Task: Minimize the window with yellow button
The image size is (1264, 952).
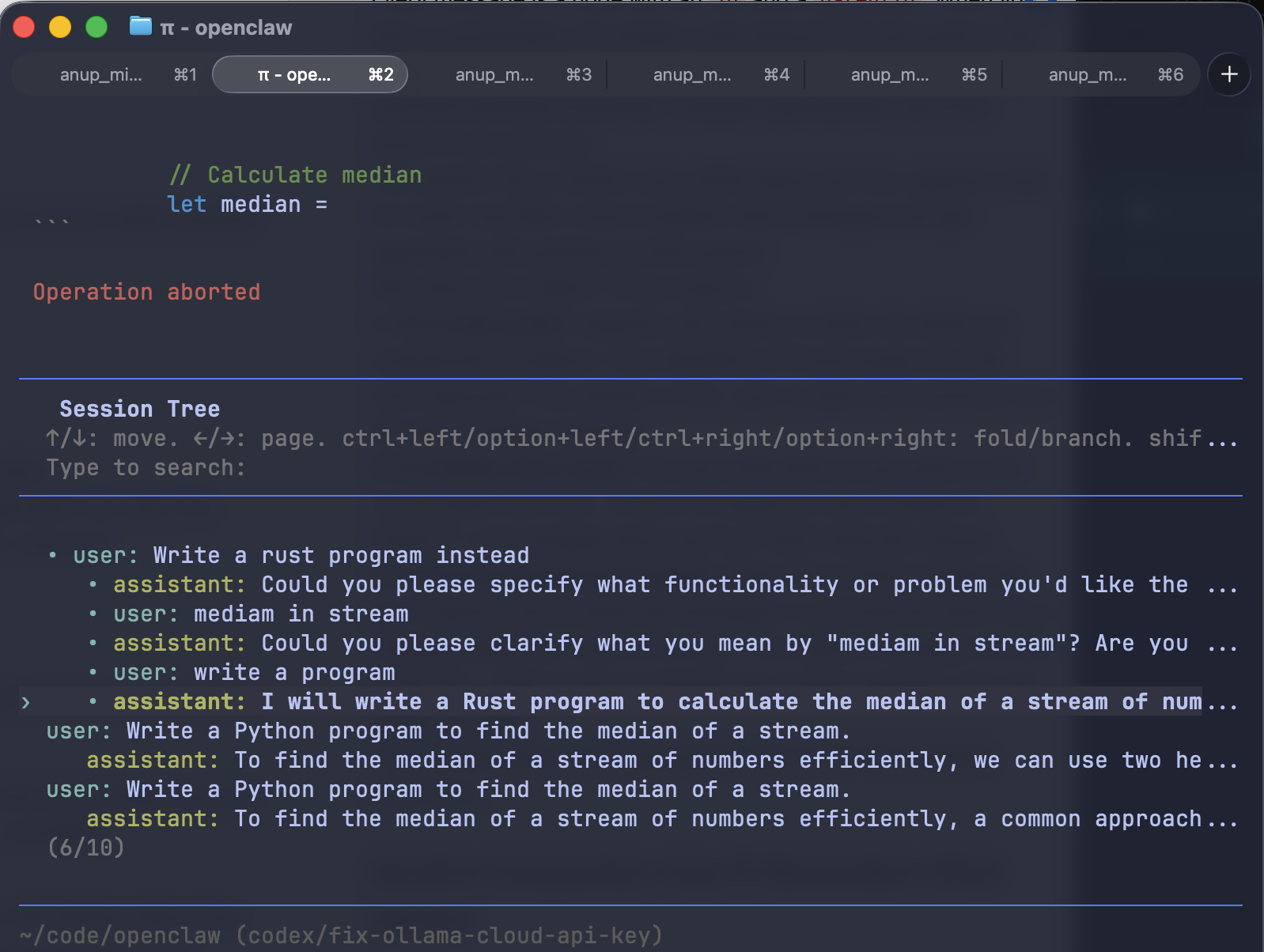Action: click(x=60, y=27)
